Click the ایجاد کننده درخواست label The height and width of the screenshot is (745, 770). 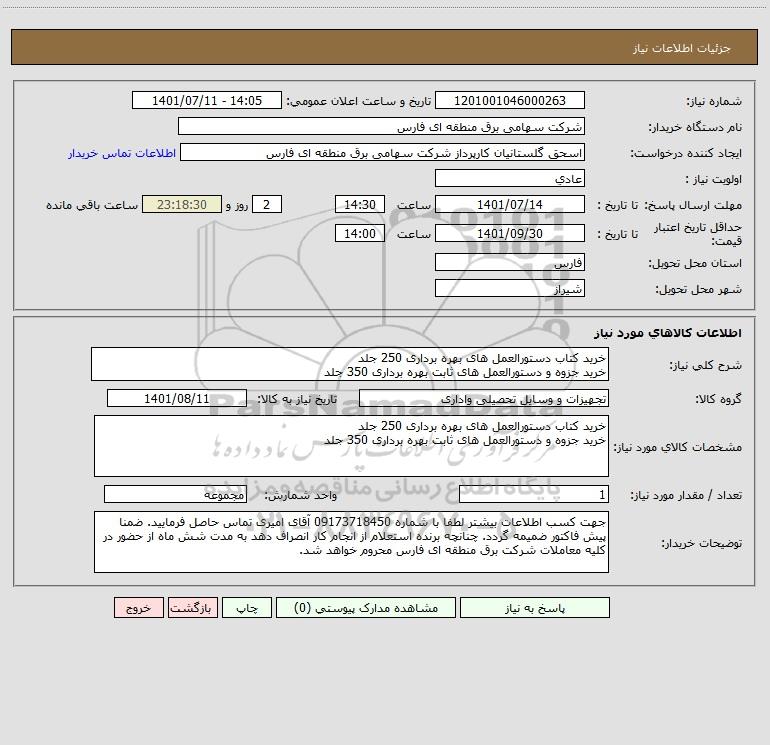[x=686, y=153]
